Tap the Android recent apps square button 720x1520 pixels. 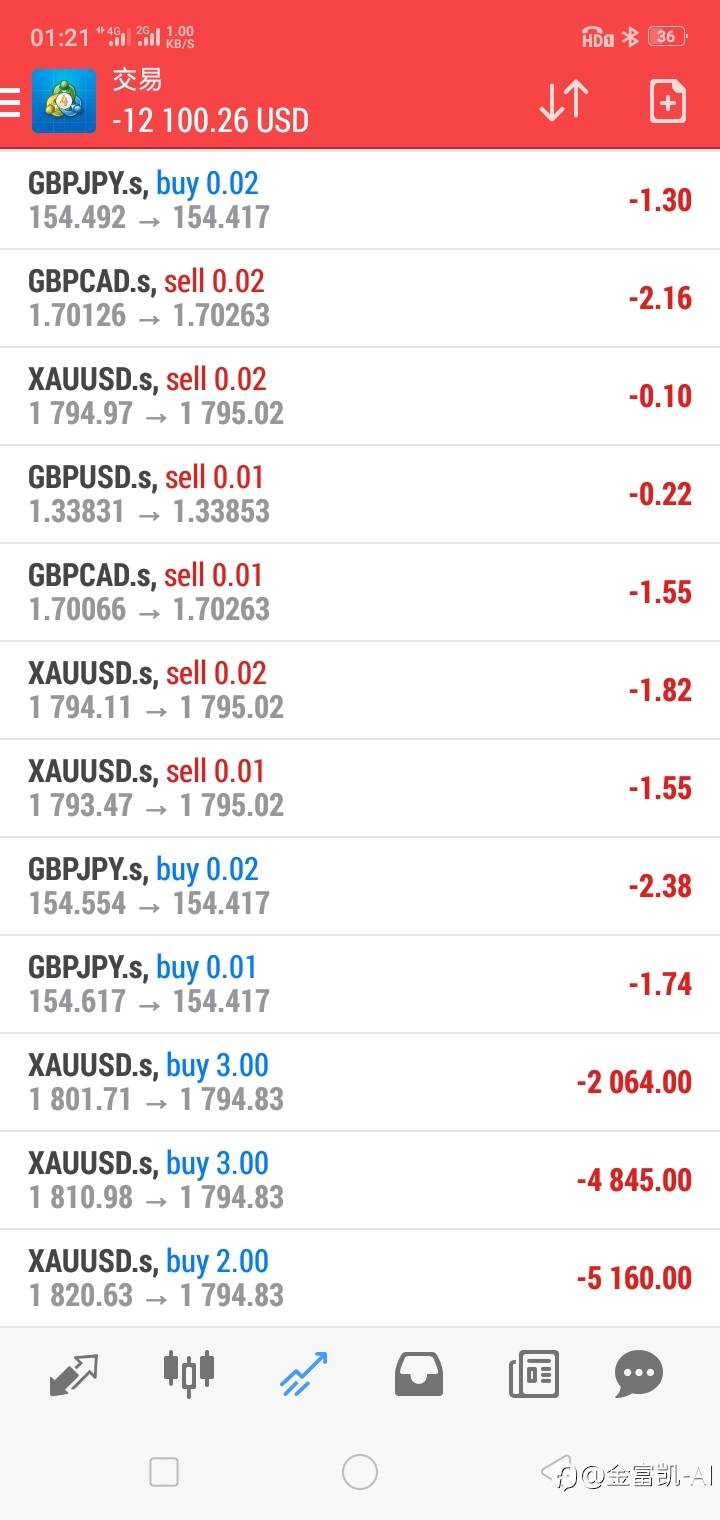[x=163, y=1472]
